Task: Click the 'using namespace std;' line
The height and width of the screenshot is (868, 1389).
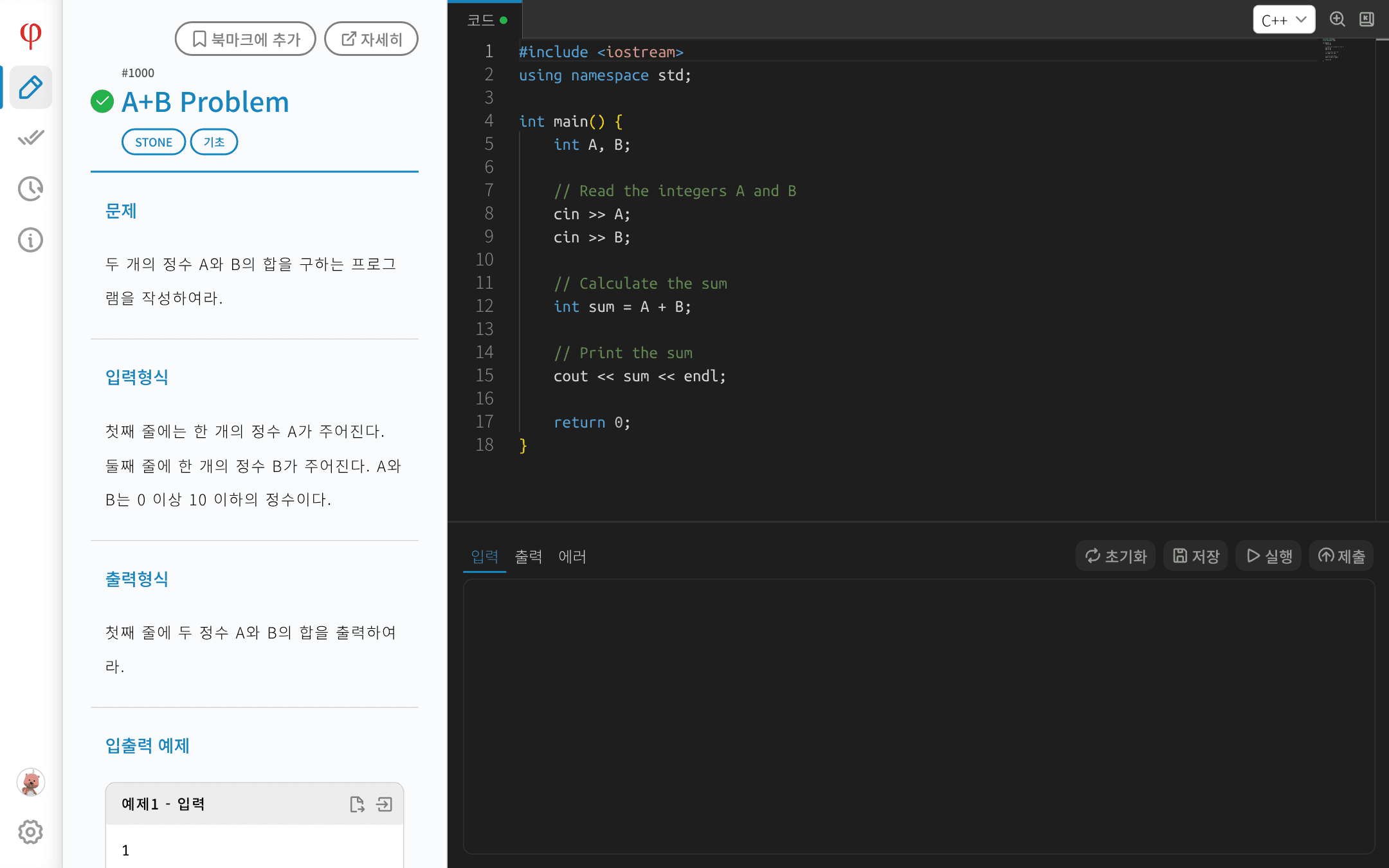Action: point(605,75)
